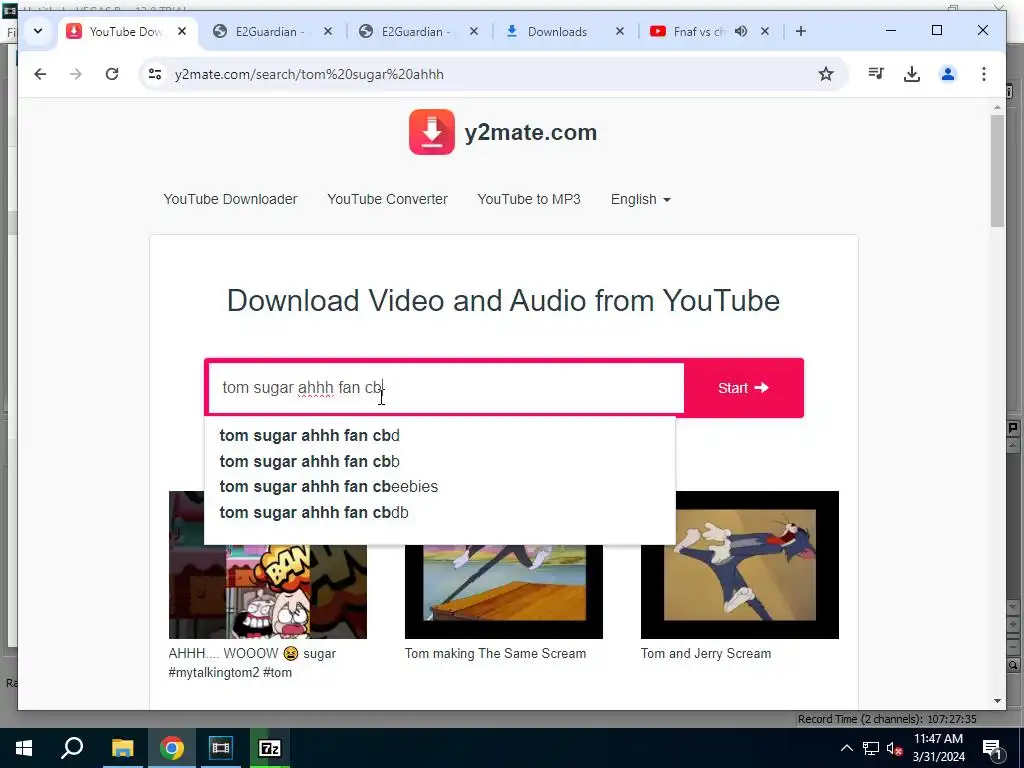Close the first E2Guardian tab
The height and width of the screenshot is (768, 1024).
click(x=328, y=31)
